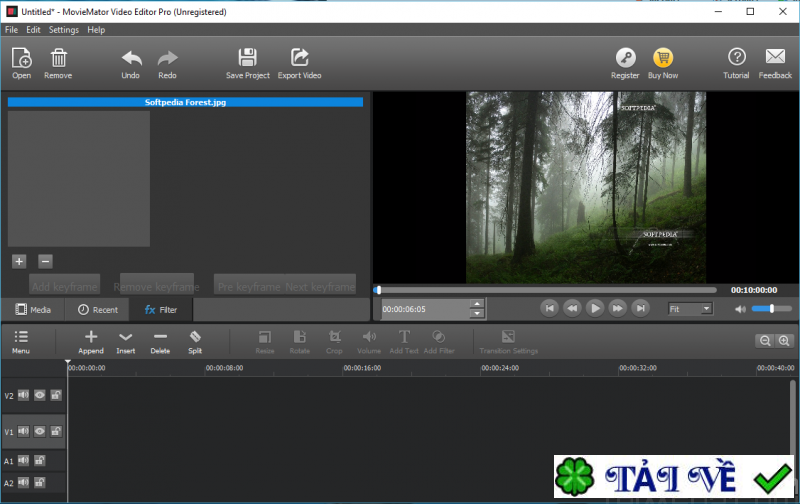Append clip to the timeline
Screen dimensions: 800x504
pyautogui.click(x=91, y=338)
